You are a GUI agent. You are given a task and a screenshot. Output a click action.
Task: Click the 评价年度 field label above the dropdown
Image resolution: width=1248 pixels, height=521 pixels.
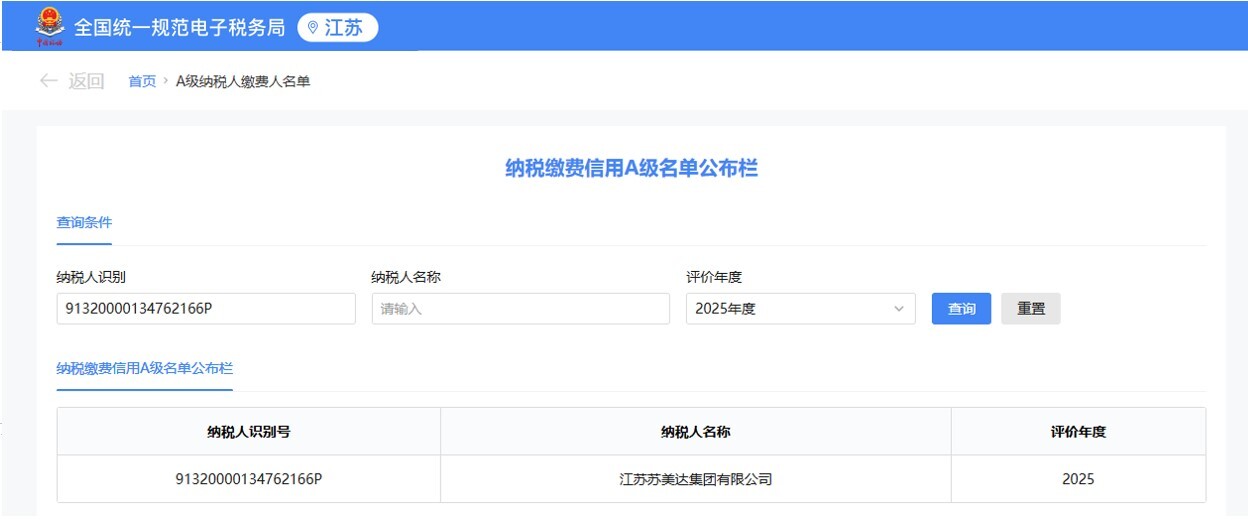[714, 277]
